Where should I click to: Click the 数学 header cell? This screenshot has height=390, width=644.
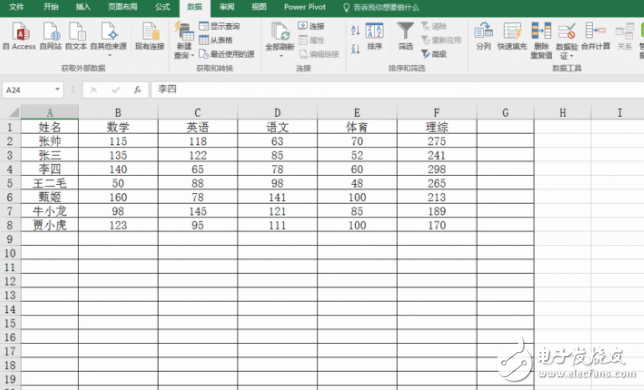coord(118,127)
